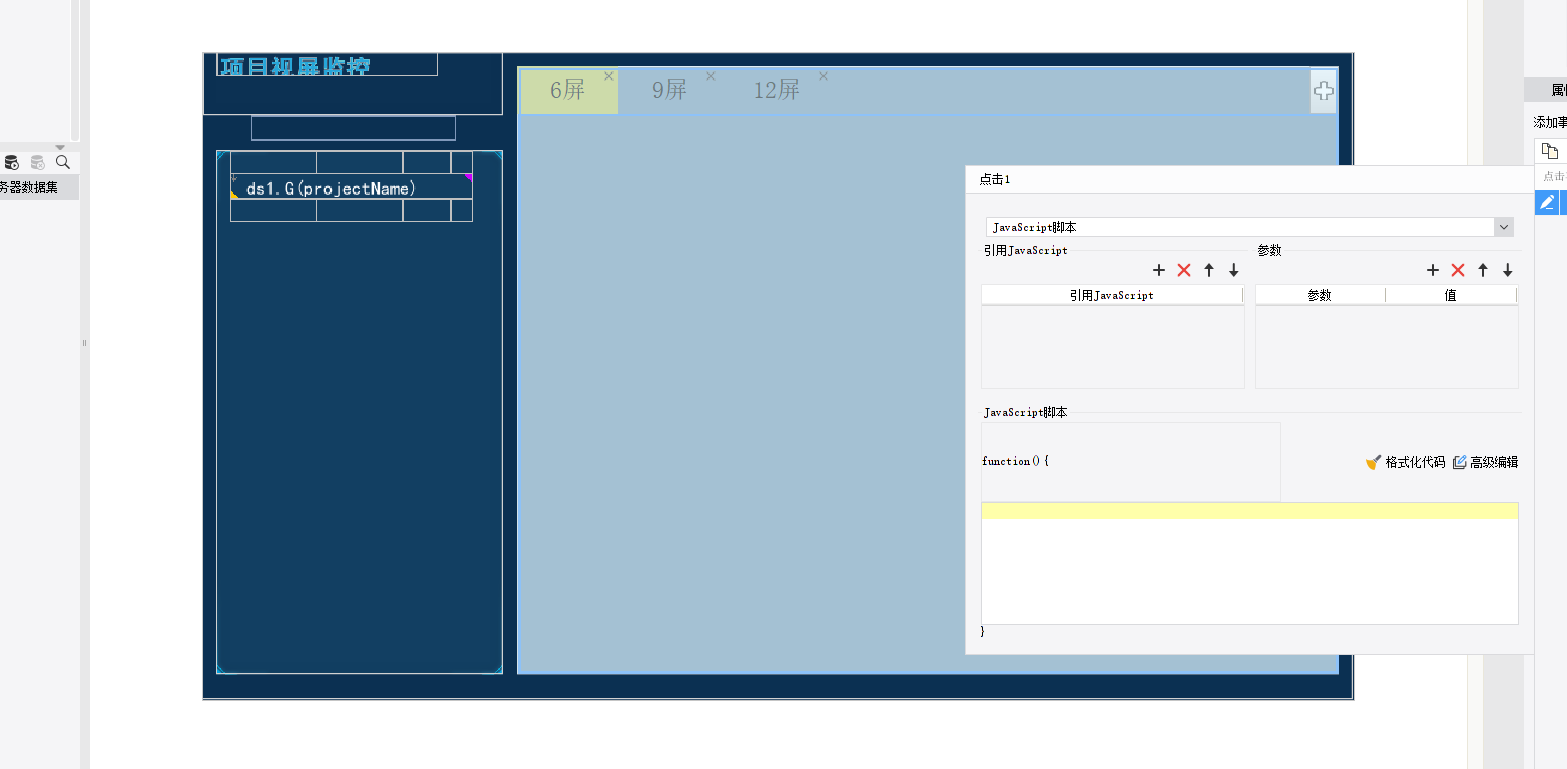Click the 点击1 event title
Screen dimensions: 1567x769
click(x=995, y=180)
